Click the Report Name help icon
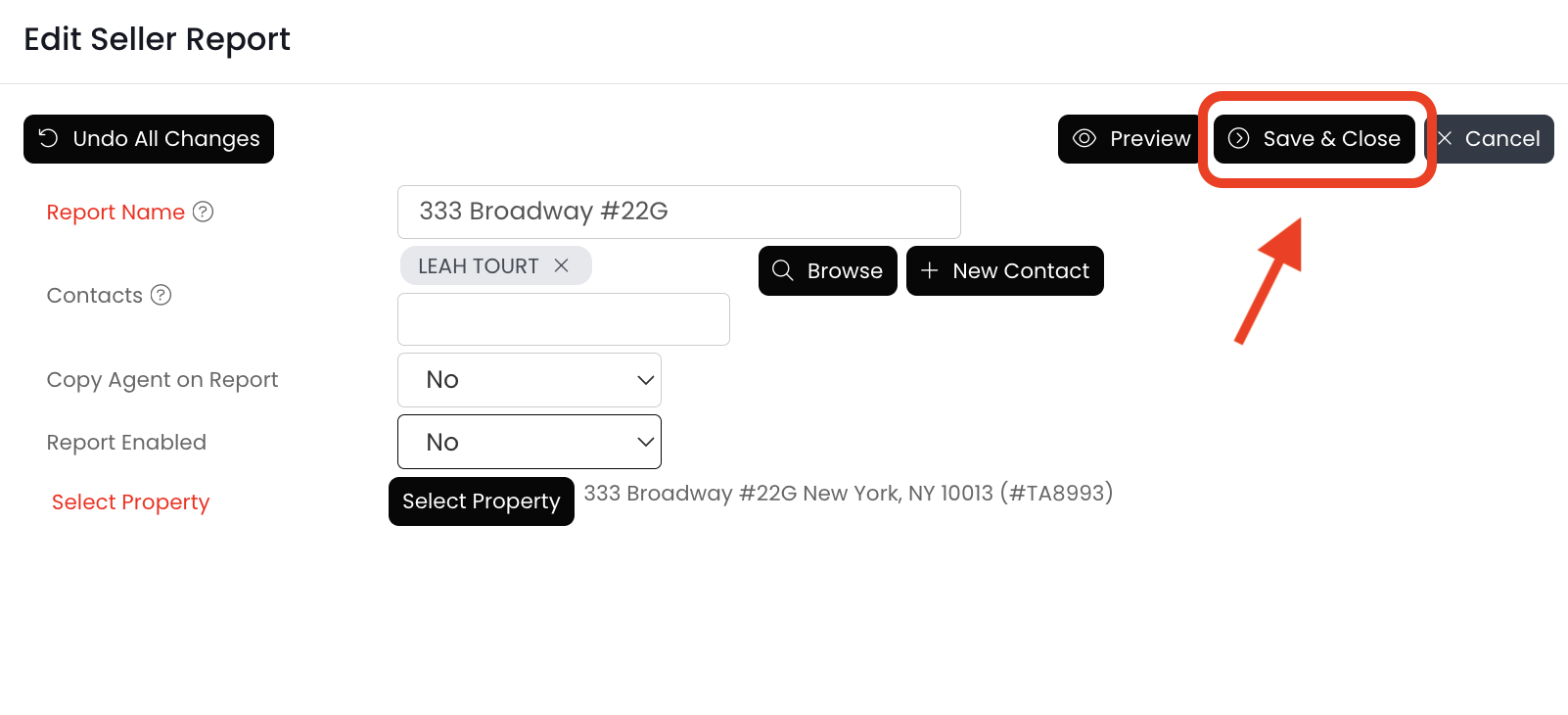The width and height of the screenshot is (1568, 715). tap(203, 212)
